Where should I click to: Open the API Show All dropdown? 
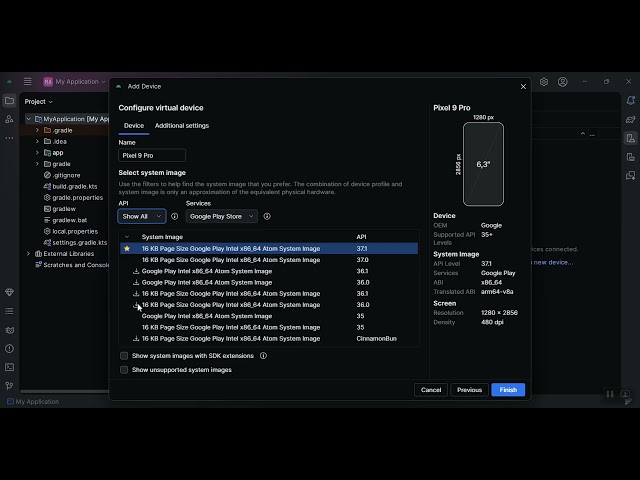142,216
